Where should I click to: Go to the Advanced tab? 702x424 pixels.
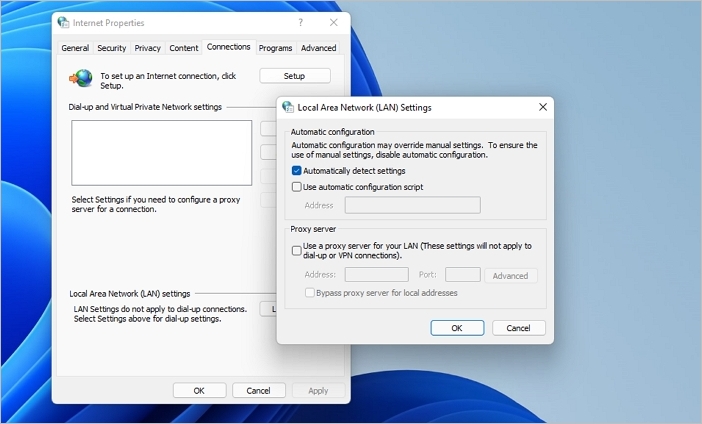click(x=319, y=48)
